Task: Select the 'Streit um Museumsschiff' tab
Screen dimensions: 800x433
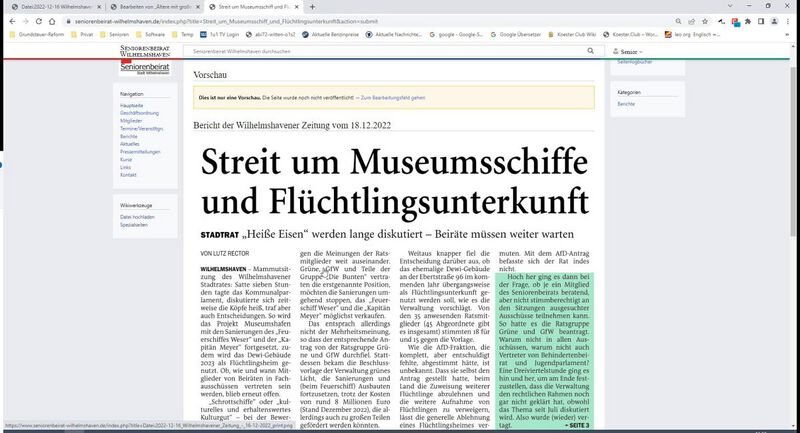Action: pos(254,7)
